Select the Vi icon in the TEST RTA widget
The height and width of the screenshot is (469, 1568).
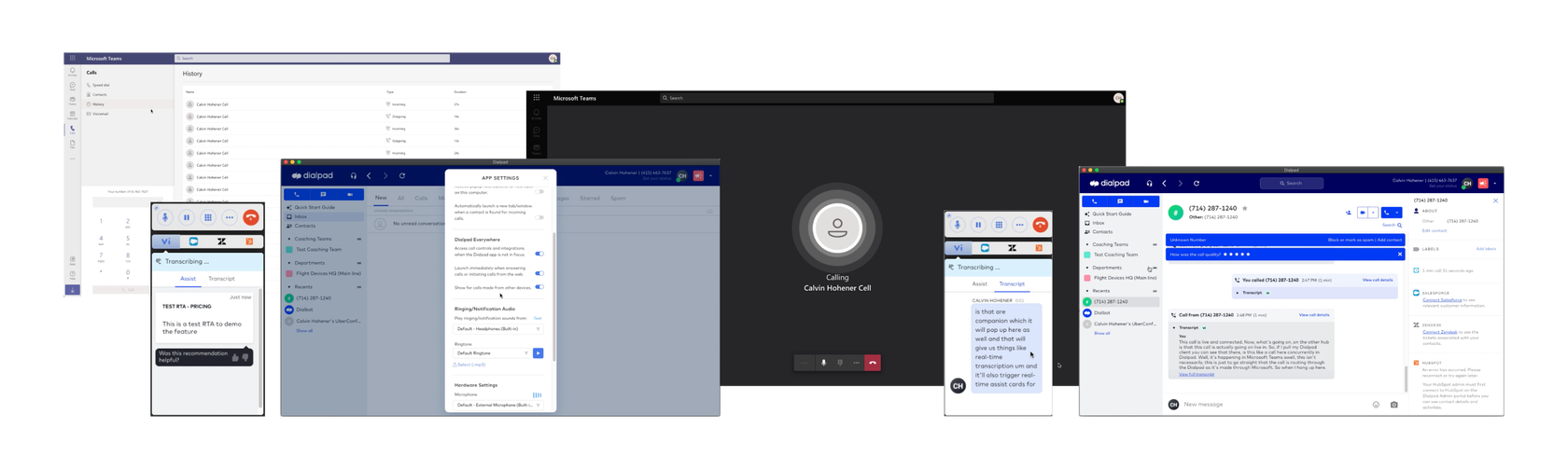pyautogui.click(x=166, y=241)
